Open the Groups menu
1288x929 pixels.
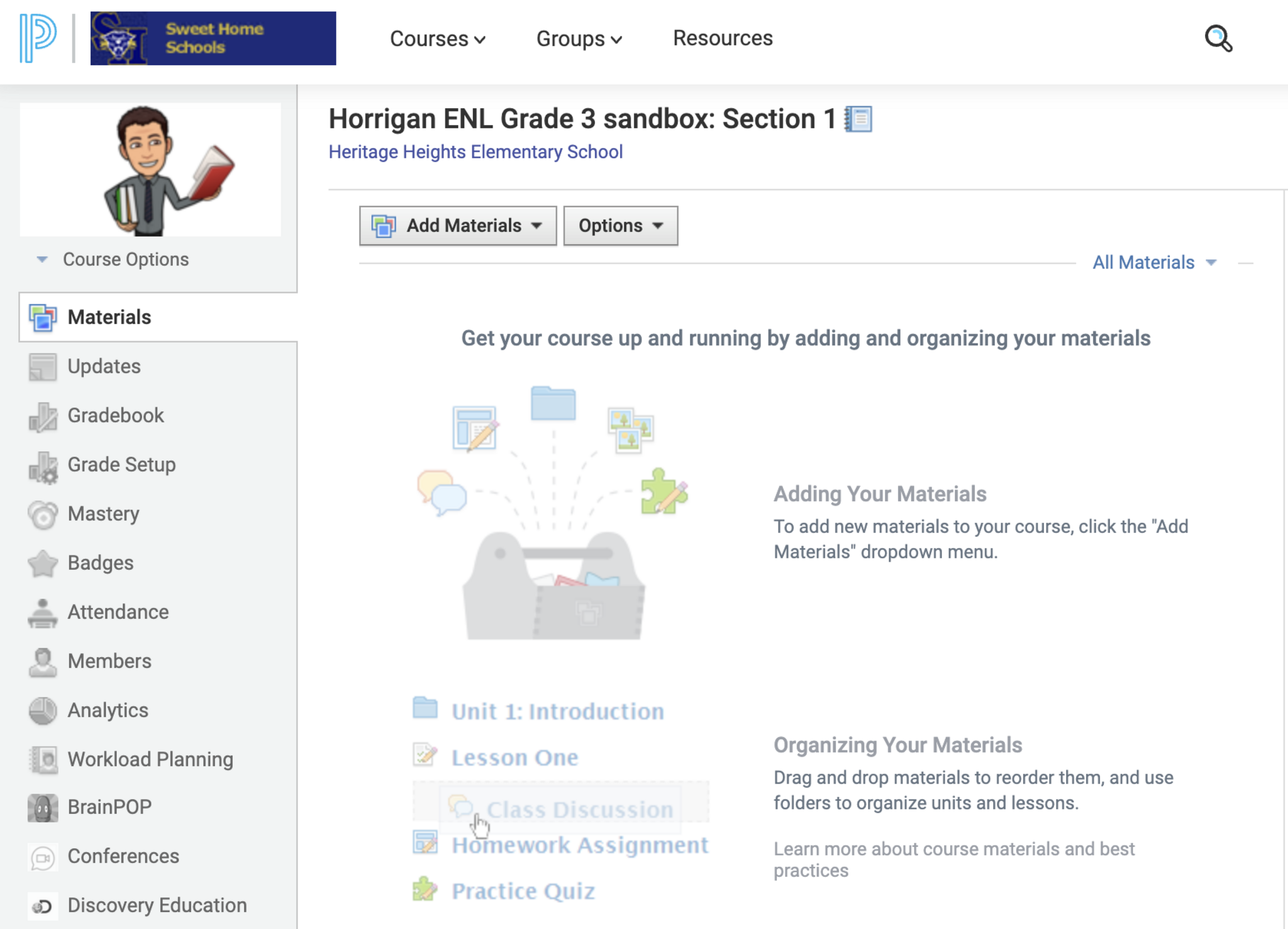pos(579,39)
